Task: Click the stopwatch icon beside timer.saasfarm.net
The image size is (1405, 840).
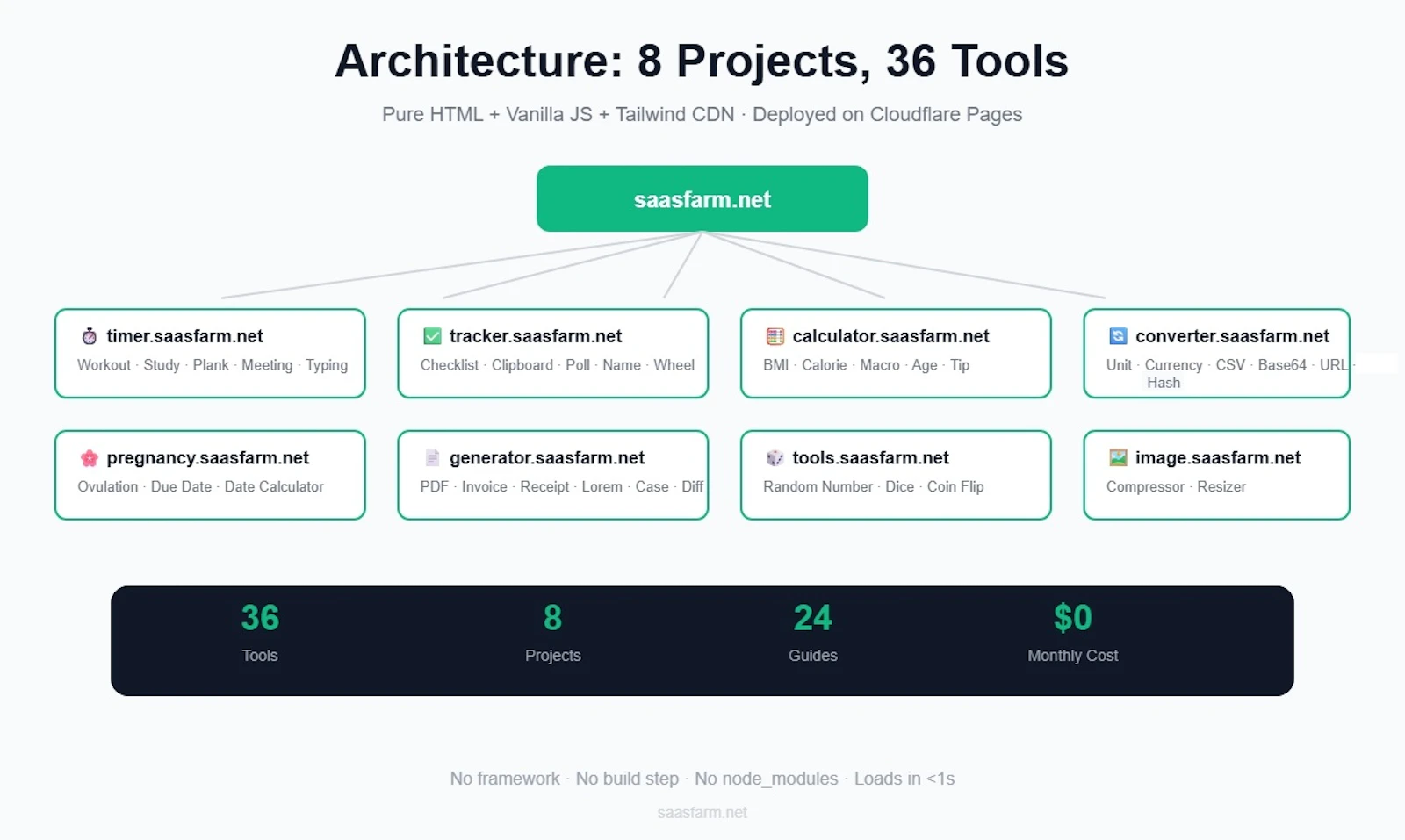Action: click(x=90, y=336)
